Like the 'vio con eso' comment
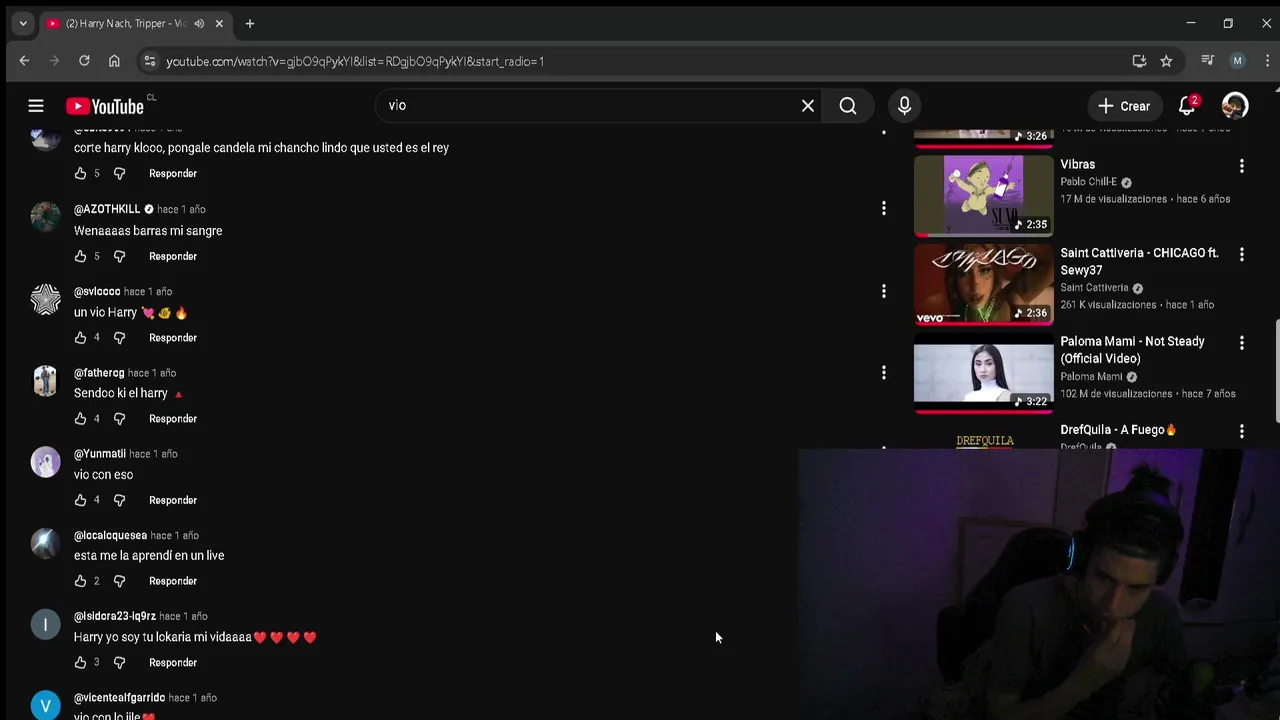Viewport: 1280px width, 720px height. click(80, 500)
